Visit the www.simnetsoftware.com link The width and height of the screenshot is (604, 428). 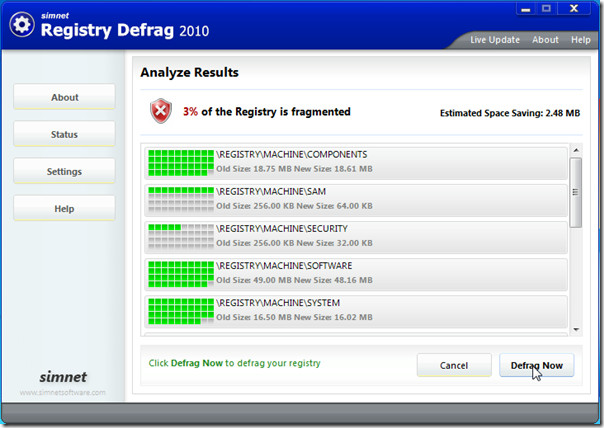point(62,393)
